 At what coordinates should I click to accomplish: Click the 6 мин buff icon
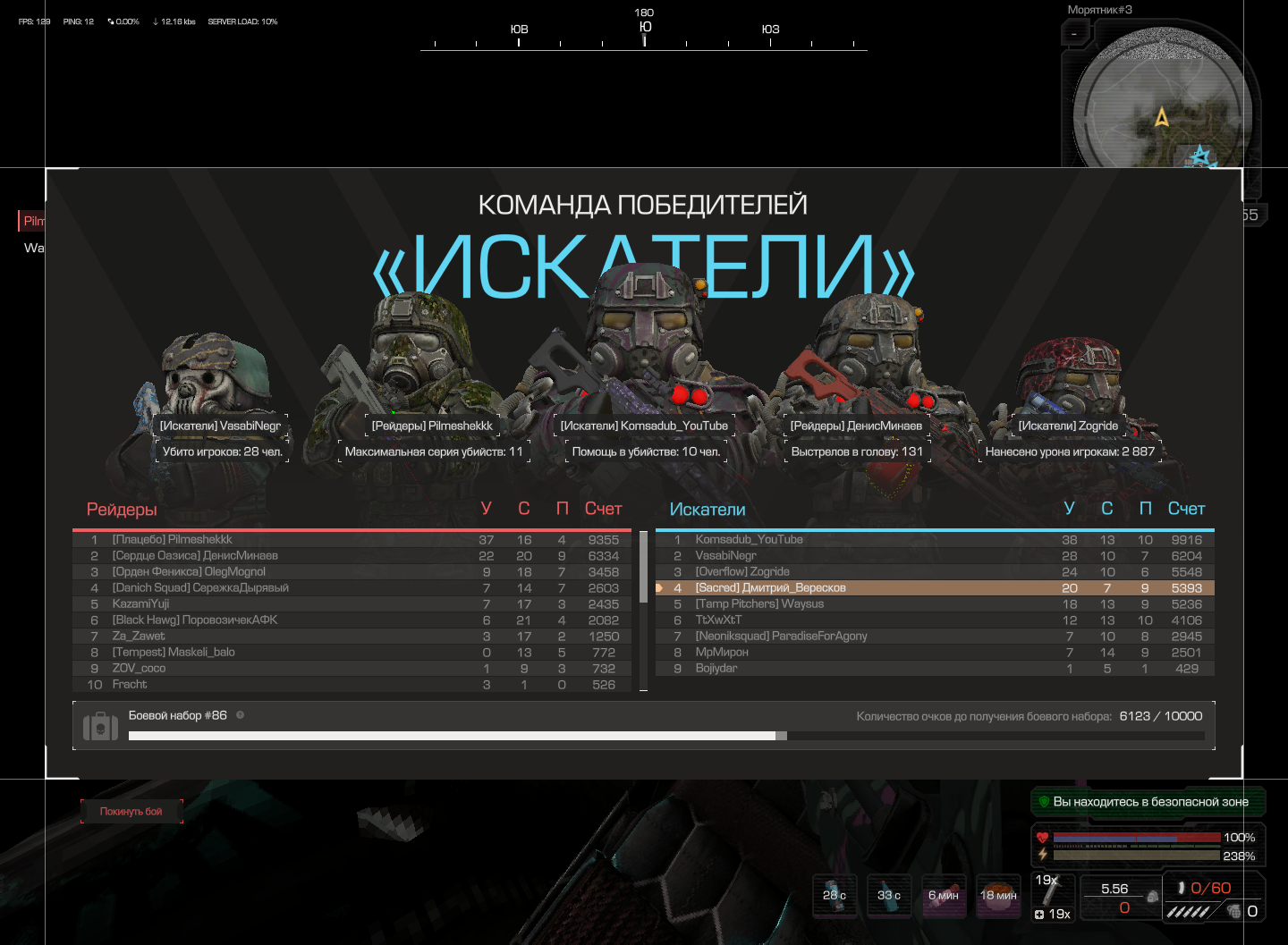944,895
